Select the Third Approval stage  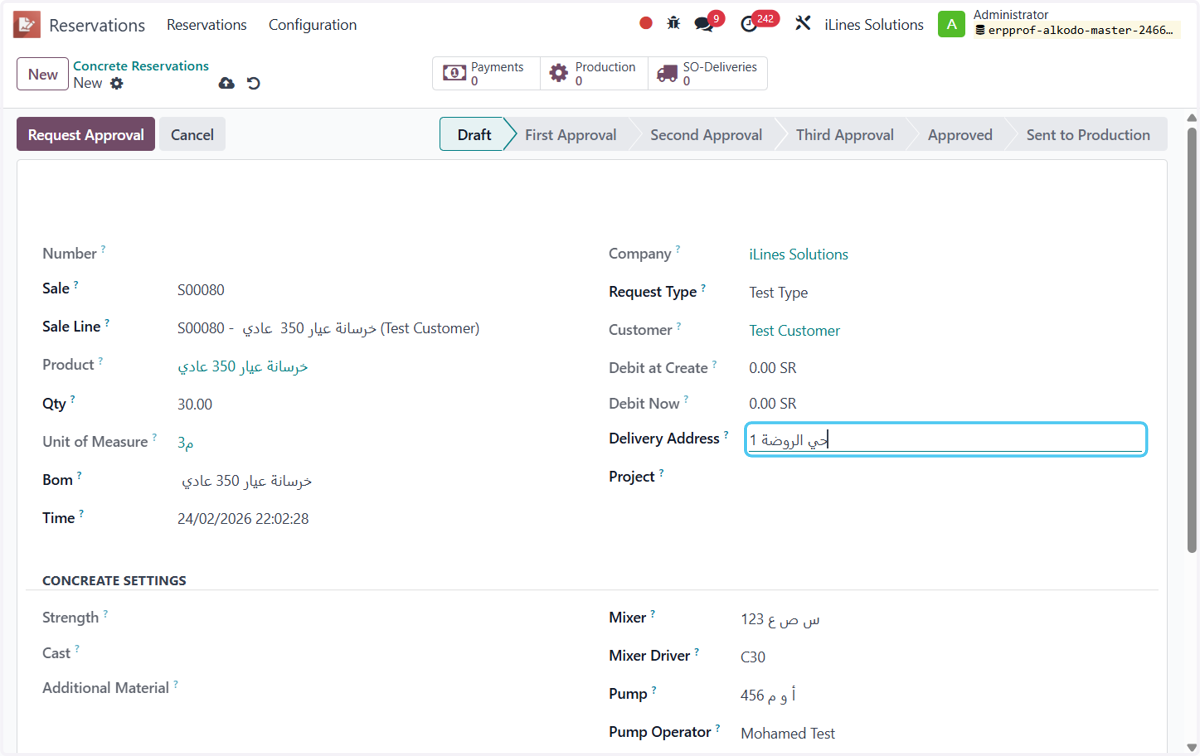click(845, 135)
